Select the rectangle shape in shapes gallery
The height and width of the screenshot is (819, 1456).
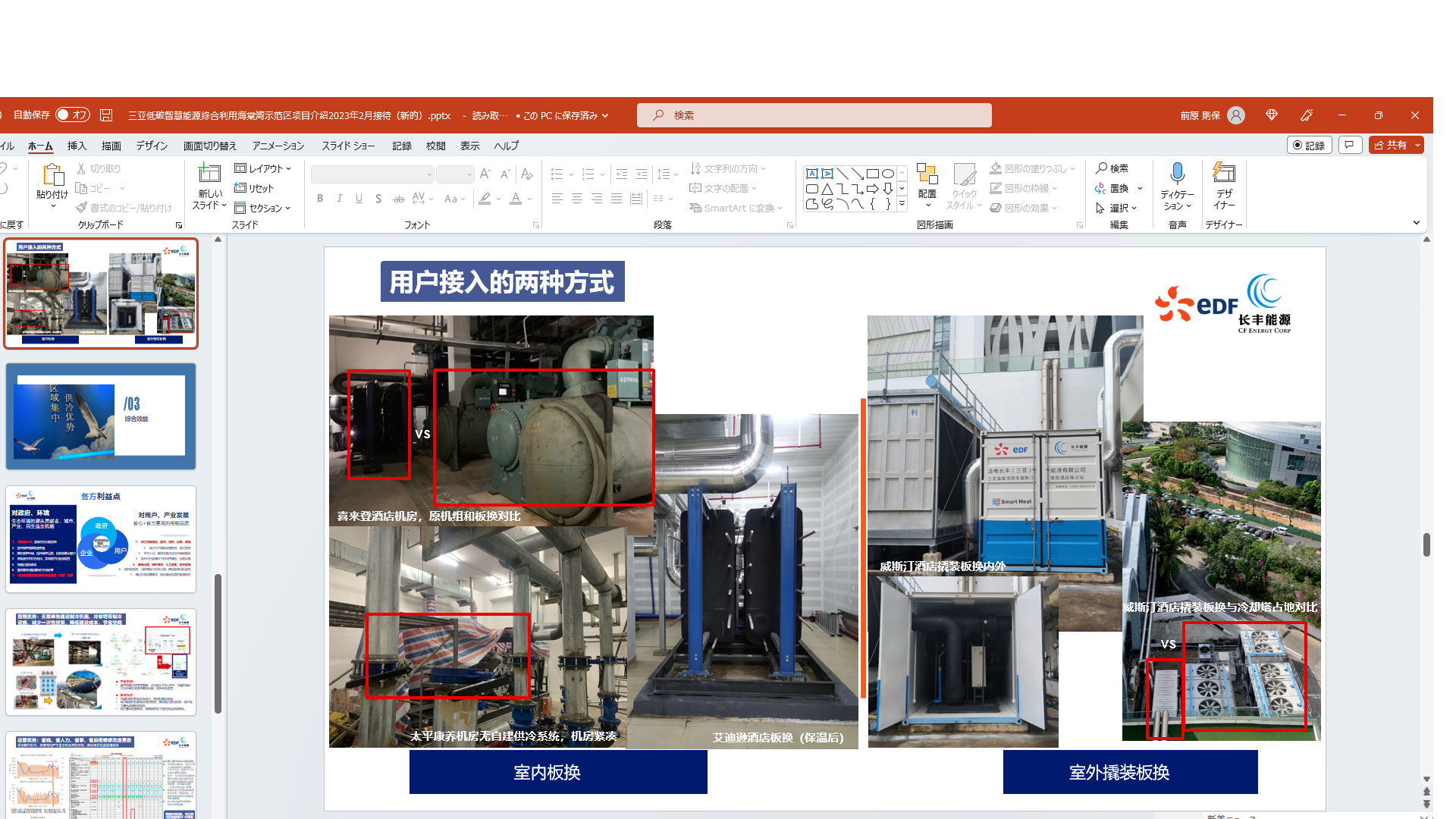[873, 174]
